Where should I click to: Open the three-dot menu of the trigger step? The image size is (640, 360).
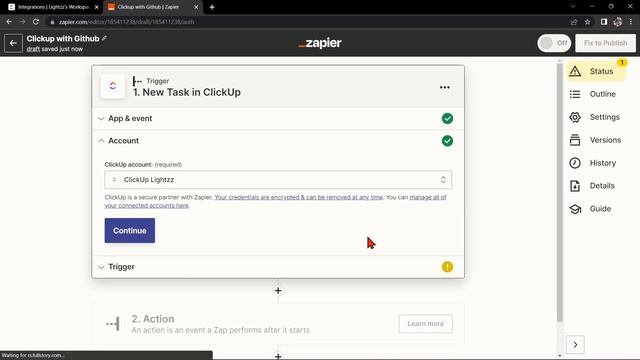pos(444,87)
